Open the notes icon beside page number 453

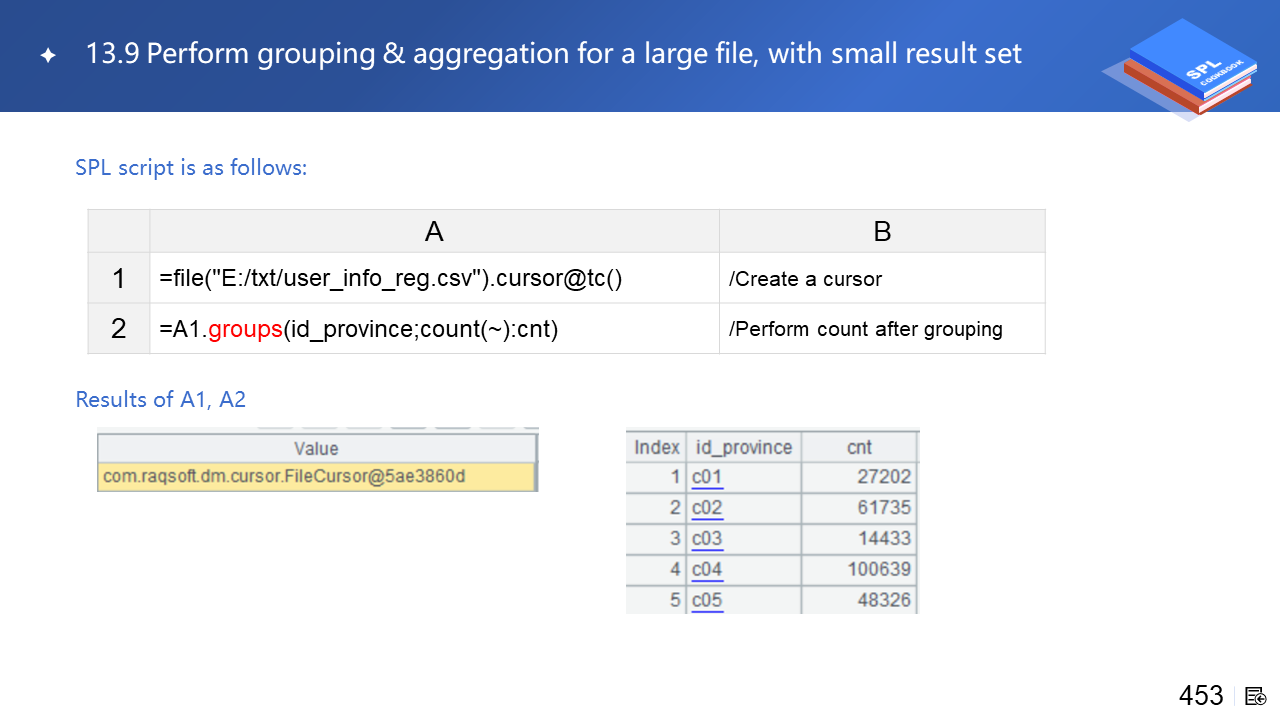(1256, 696)
